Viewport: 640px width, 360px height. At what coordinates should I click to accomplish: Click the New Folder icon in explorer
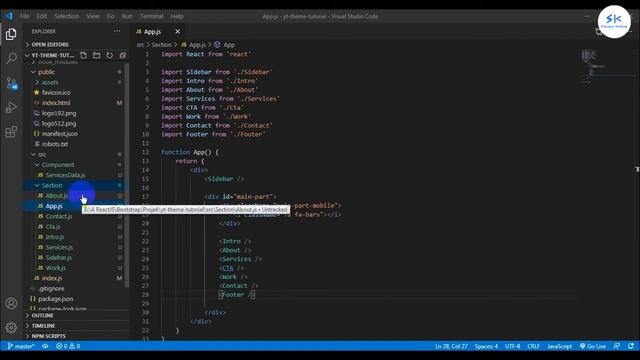coord(97,55)
